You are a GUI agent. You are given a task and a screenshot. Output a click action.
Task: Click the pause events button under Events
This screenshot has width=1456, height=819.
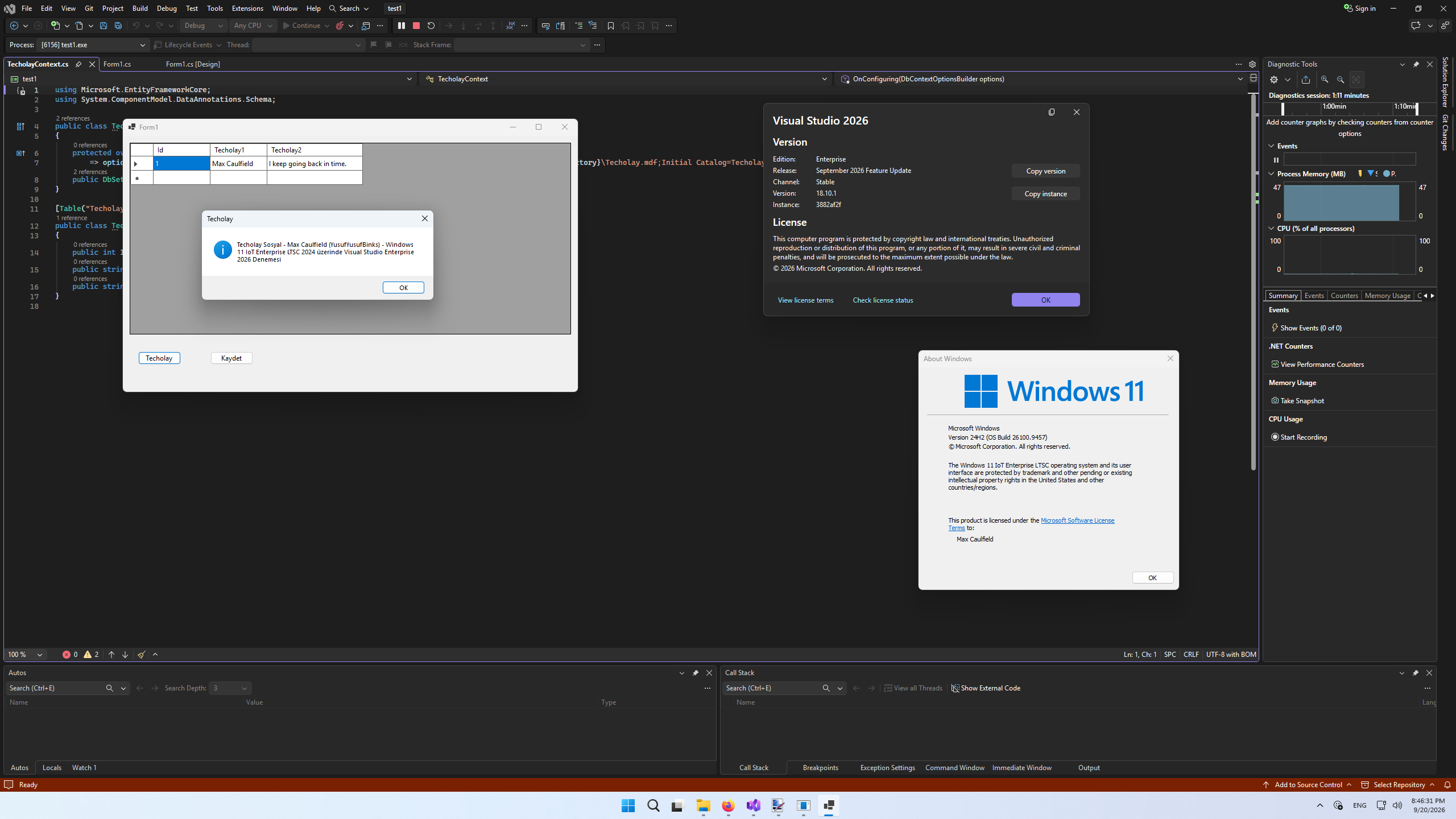pyautogui.click(x=1276, y=160)
